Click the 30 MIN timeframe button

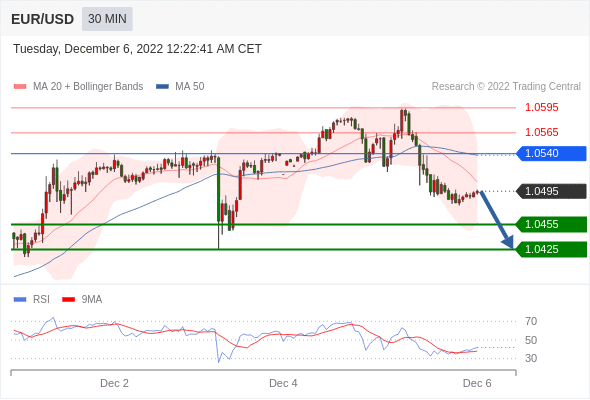tap(107, 19)
